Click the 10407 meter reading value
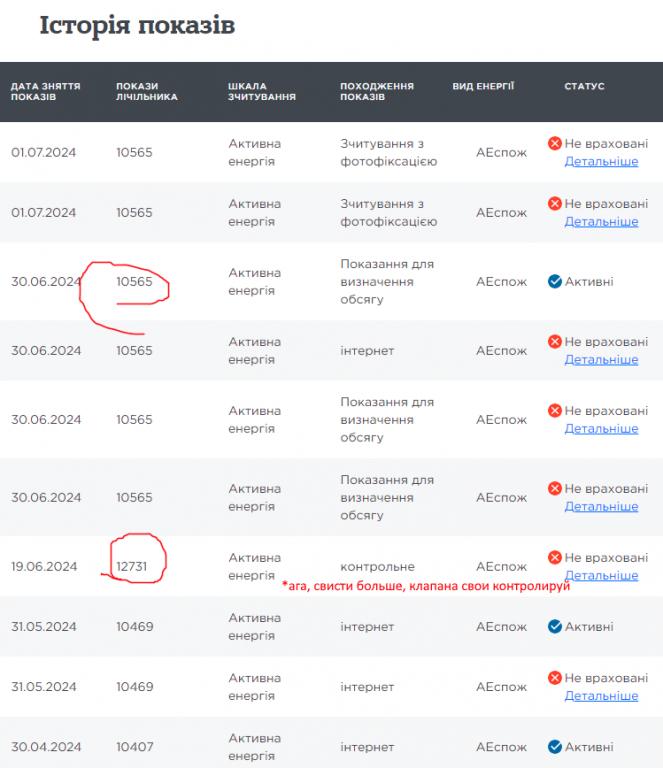Image resolution: width=663 pixels, height=768 pixels. point(134,746)
